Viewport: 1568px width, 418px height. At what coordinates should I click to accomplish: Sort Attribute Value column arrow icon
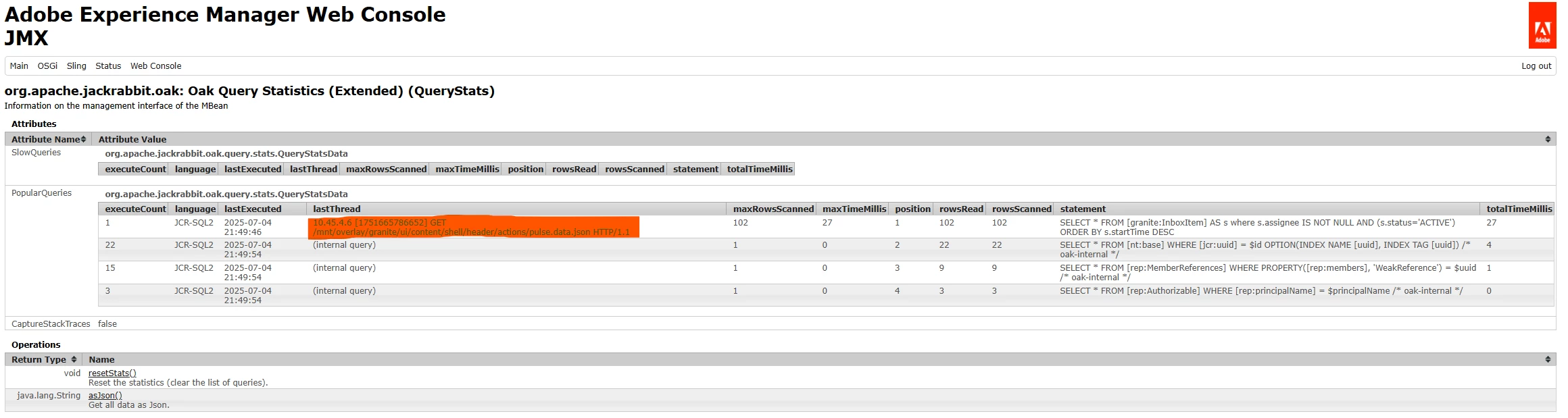(x=1548, y=139)
